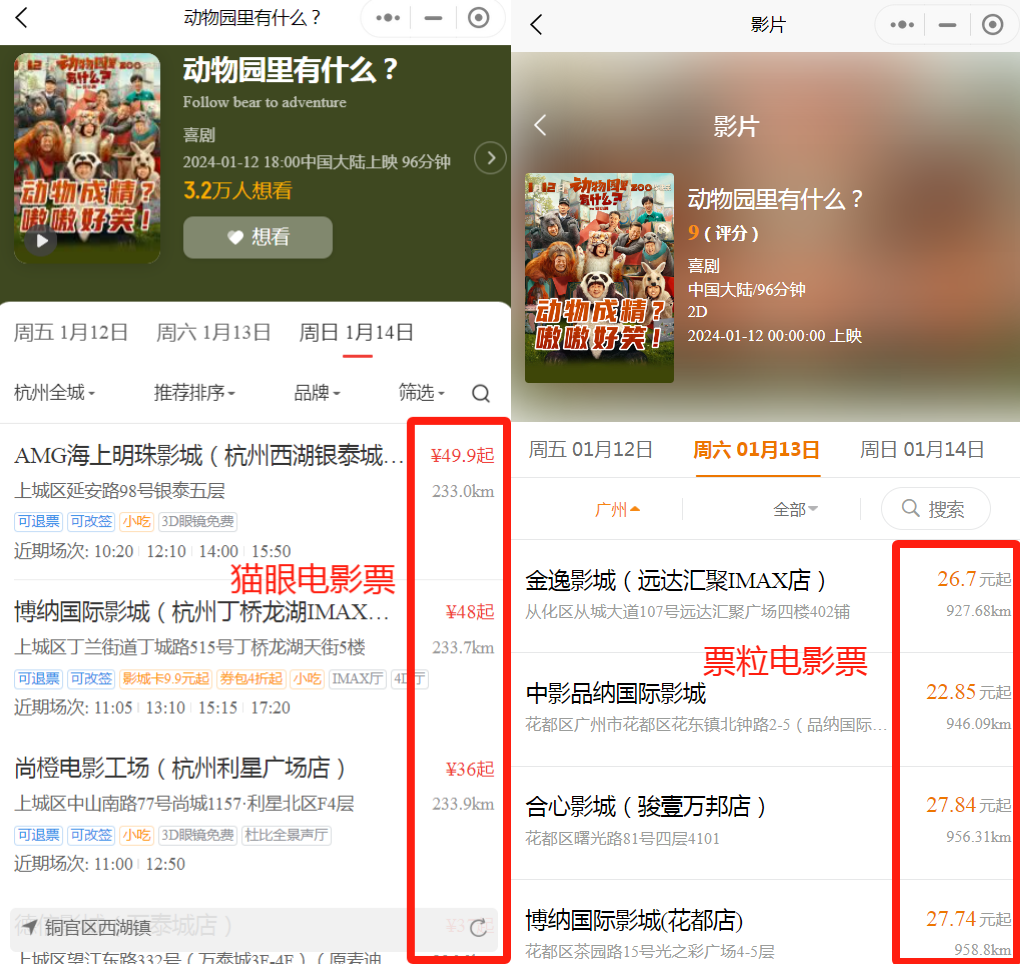
Task: Collapse the 广州 city dropdown
Action: click(617, 509)
